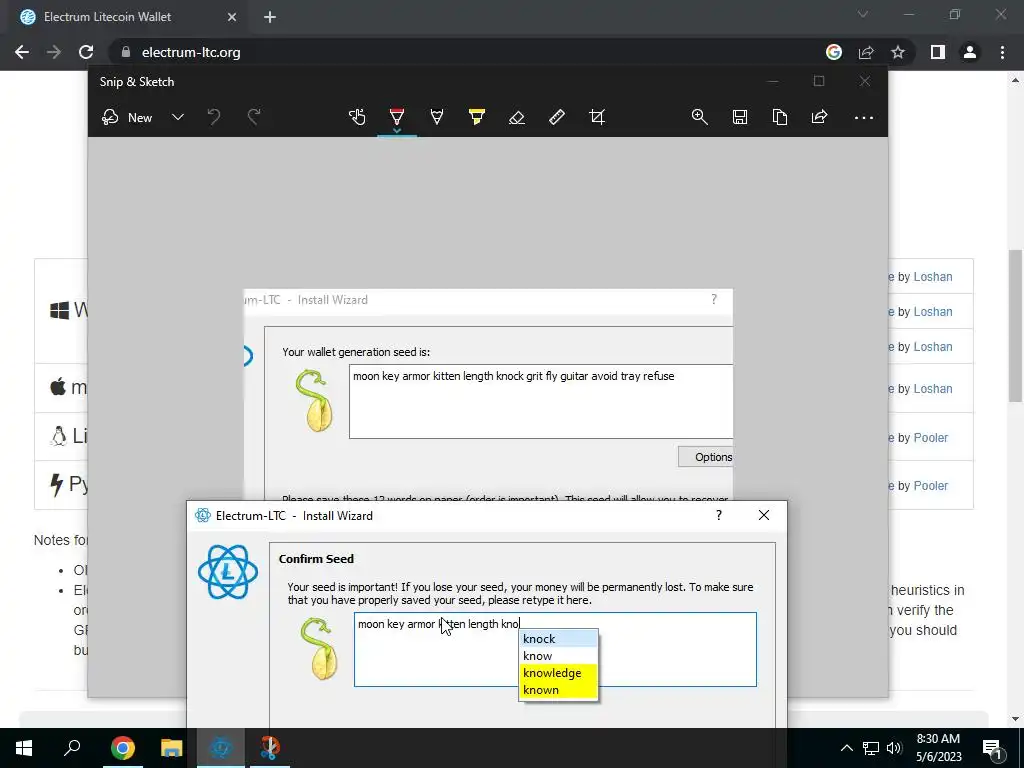Close the Electrum-LTC Install Wizard dialog
The height and width of the screenshot is (768, 1024).
point(764,515)
